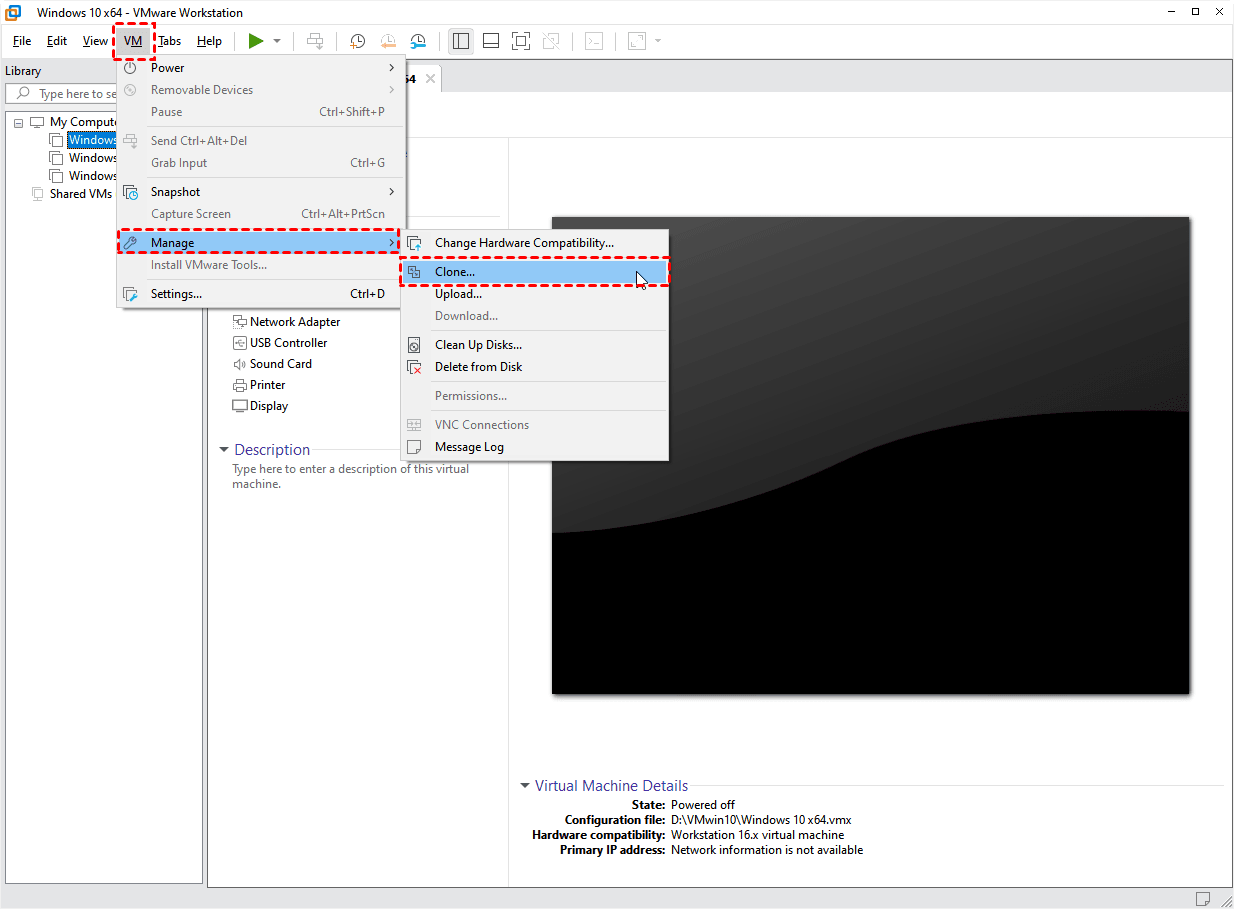Choose Delete from Disk in submenu

point(478,367)
